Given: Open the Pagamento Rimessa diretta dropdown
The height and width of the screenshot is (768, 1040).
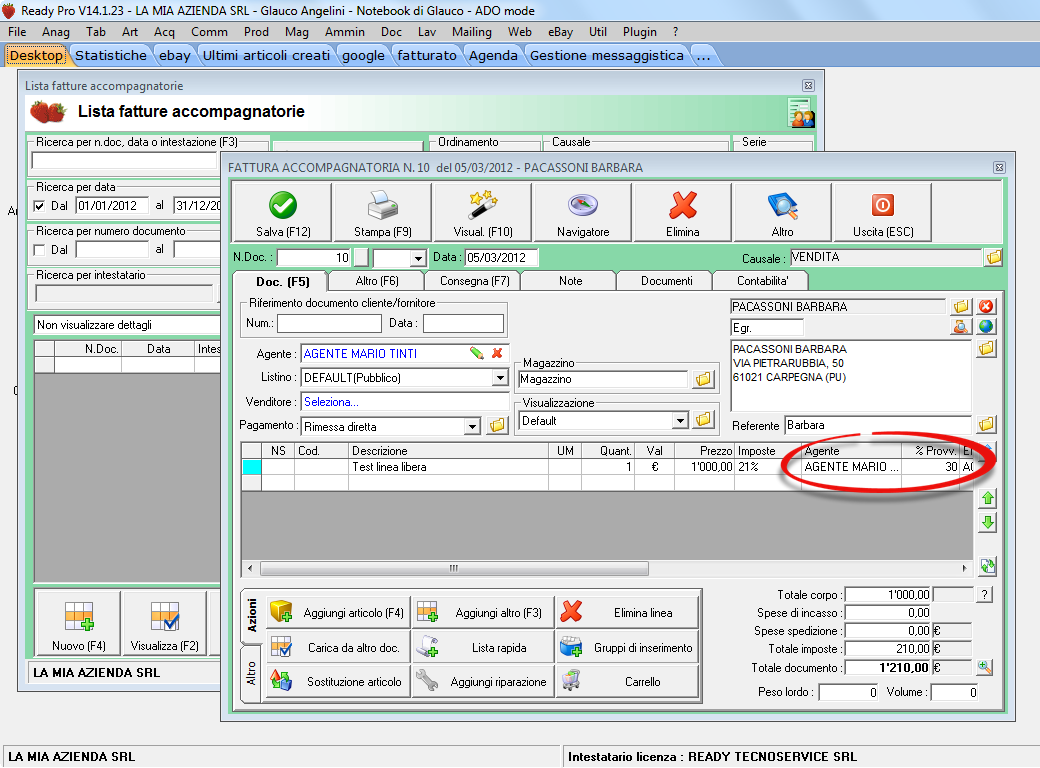Looking at the screenshot, I should pos(473,427).
